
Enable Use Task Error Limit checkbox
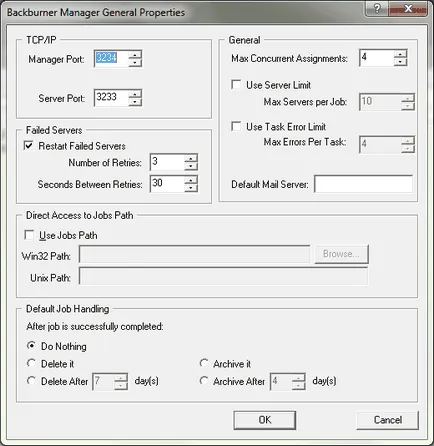(x=236, y=126)
